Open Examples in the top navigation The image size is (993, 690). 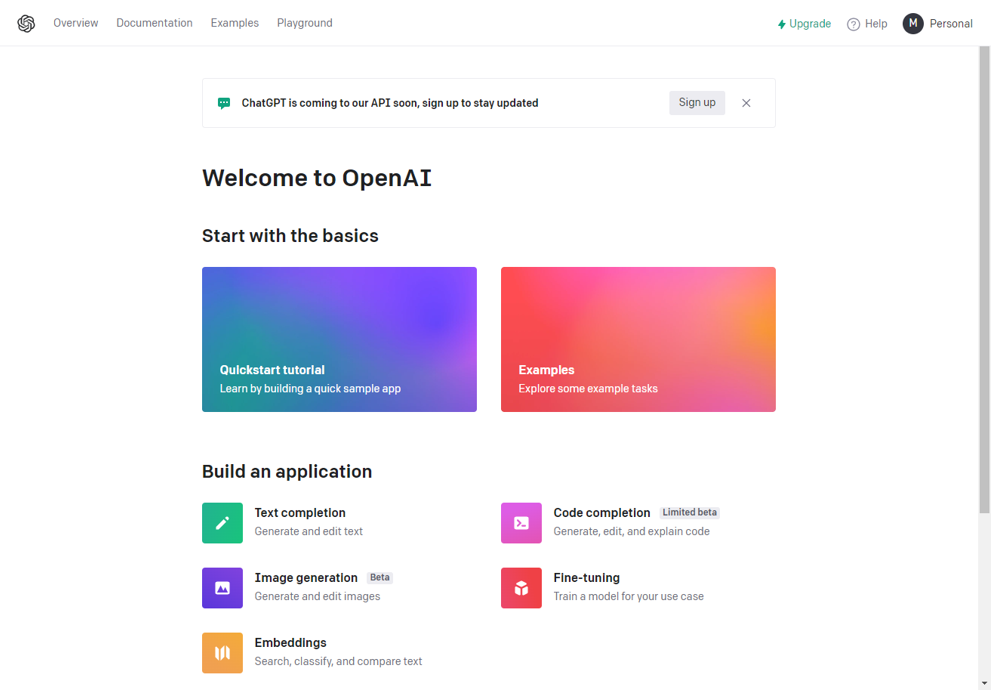pyautogui.click(x=234, y=23)
